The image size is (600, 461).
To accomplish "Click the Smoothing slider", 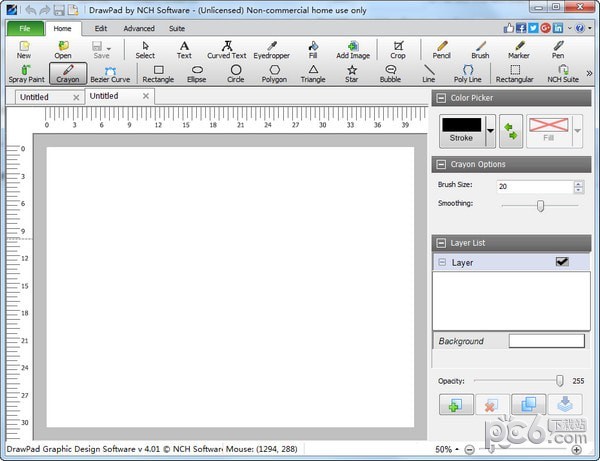I will tap(540, 205).
